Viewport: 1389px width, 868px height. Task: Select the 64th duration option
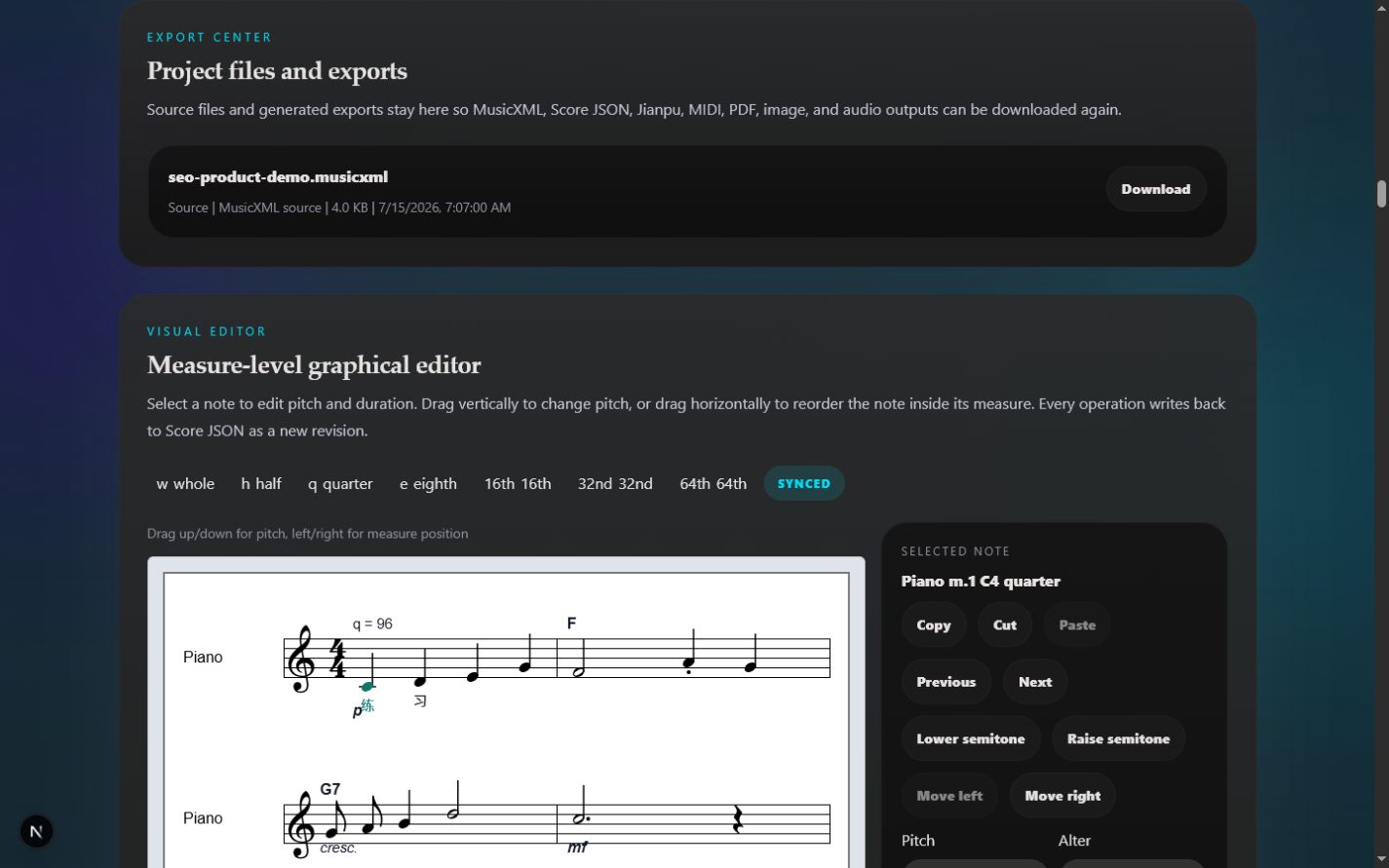(713, 483)
